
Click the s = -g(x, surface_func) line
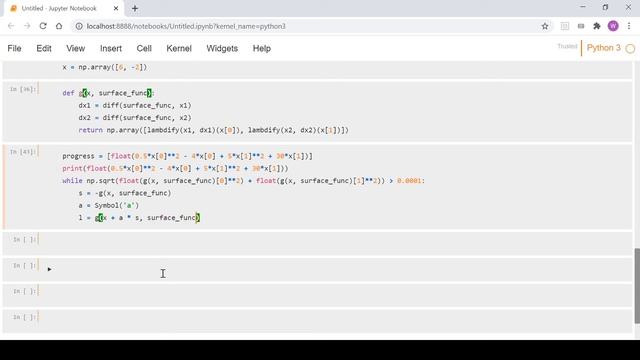pos(124,193)
